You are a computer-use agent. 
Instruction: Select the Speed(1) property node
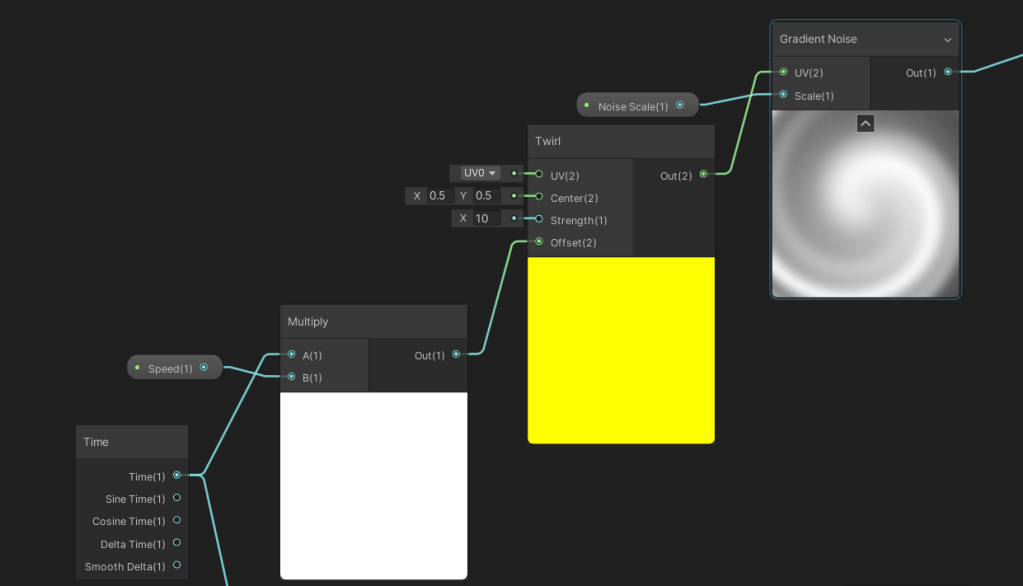170,368
